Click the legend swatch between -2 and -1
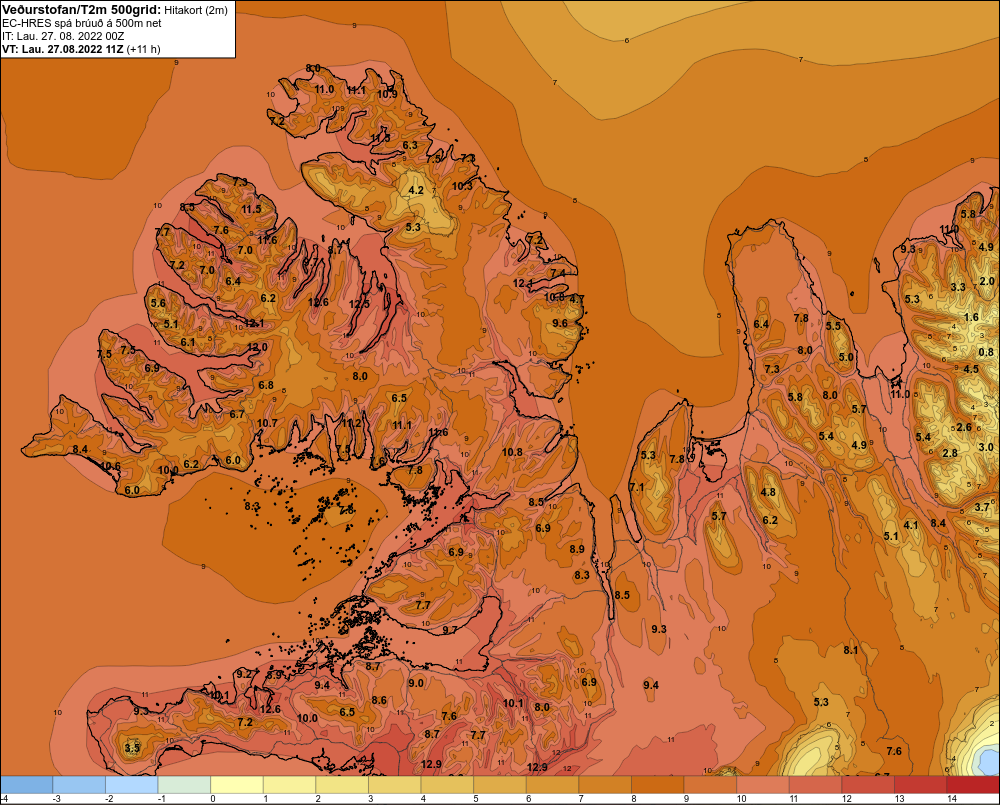This screenshot has height=805, width=1000. [132, 785]
